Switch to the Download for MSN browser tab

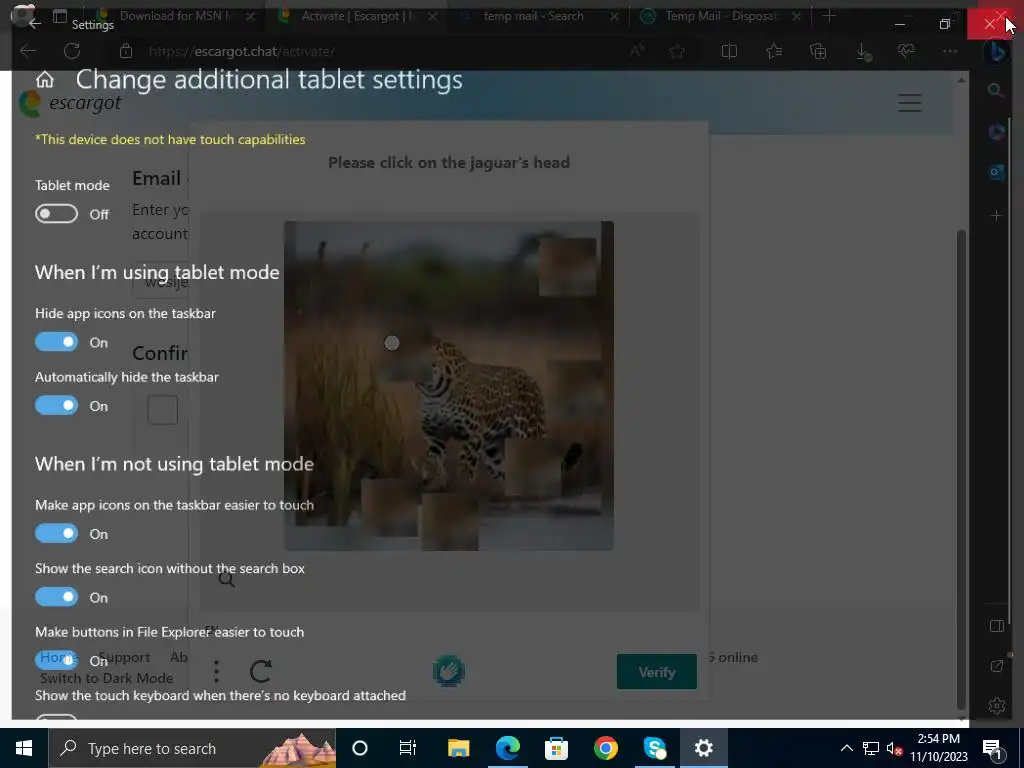point(175,16)
